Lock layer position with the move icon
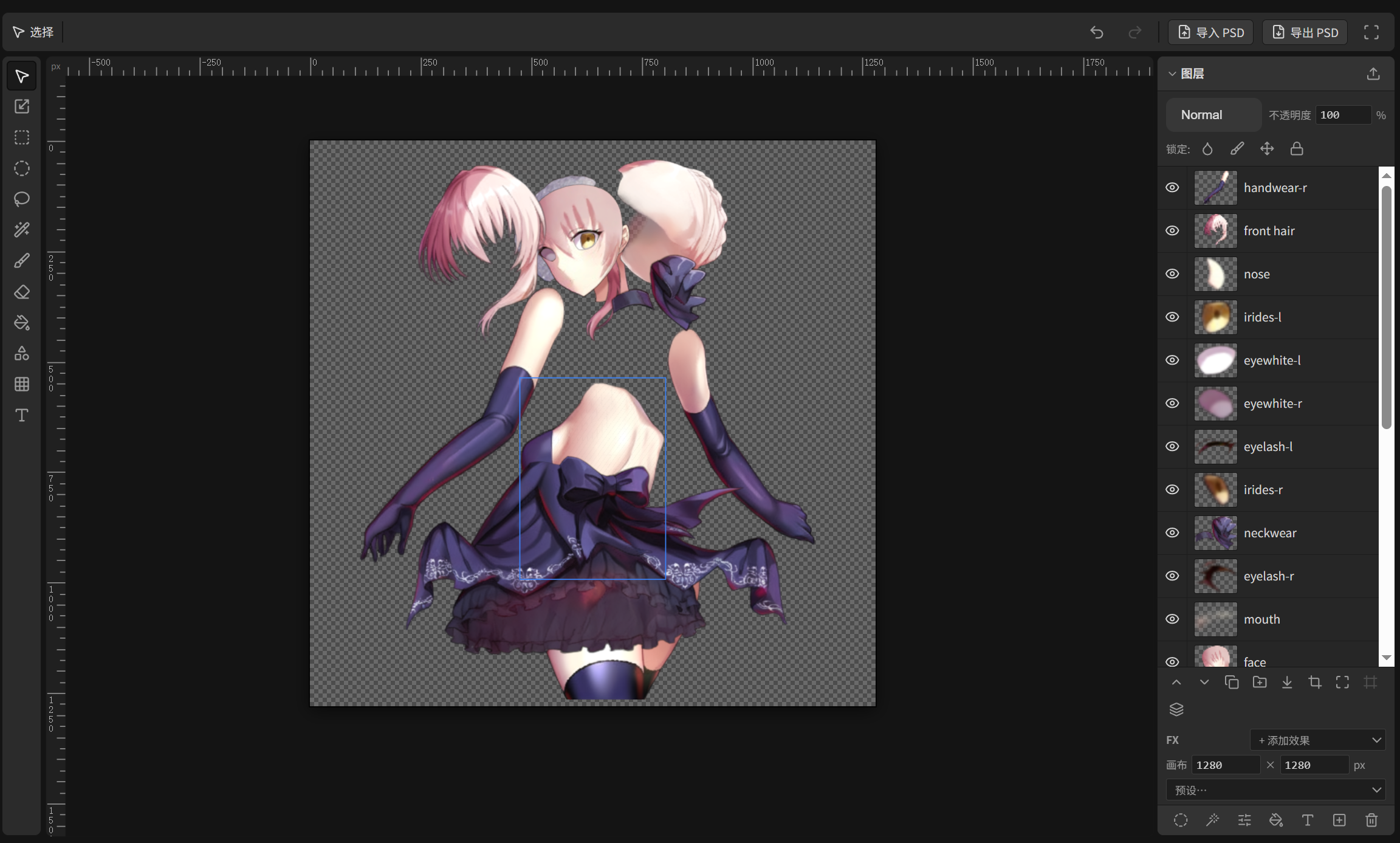This screenshot has width=1400, height=843. pyautogui.click(x=1267, y=149)
